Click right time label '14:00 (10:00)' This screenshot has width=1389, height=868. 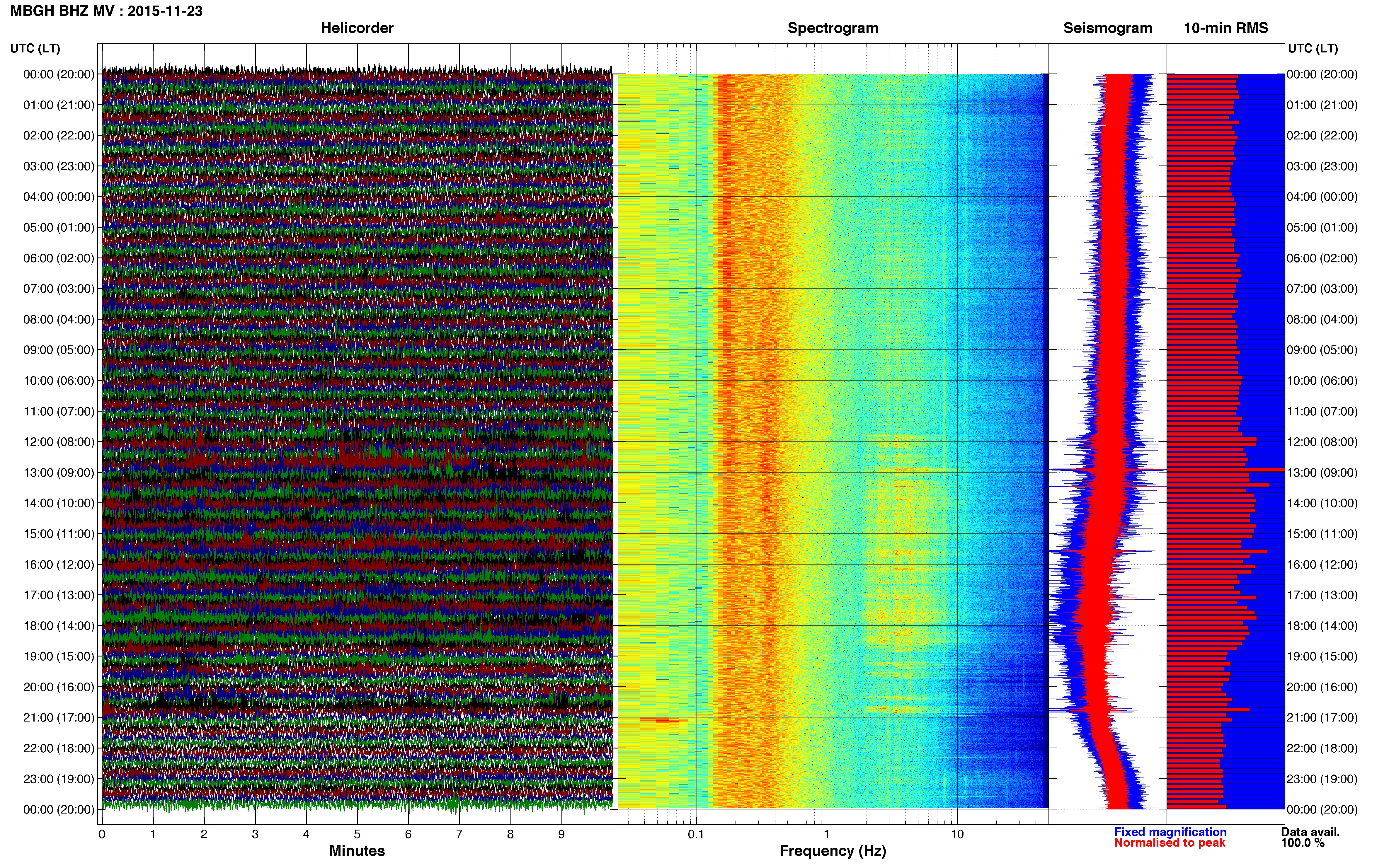[x=1322, y=504]
